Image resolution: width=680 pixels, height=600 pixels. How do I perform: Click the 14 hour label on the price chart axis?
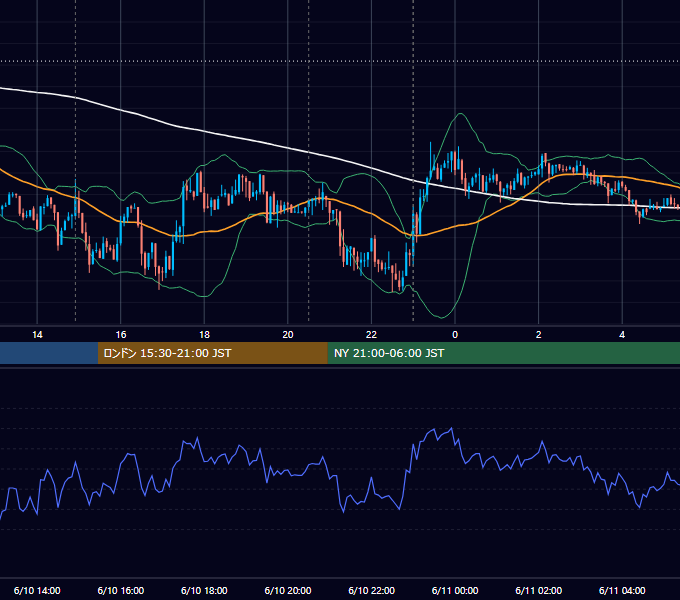pyautogui.click(x=37, y=335)
